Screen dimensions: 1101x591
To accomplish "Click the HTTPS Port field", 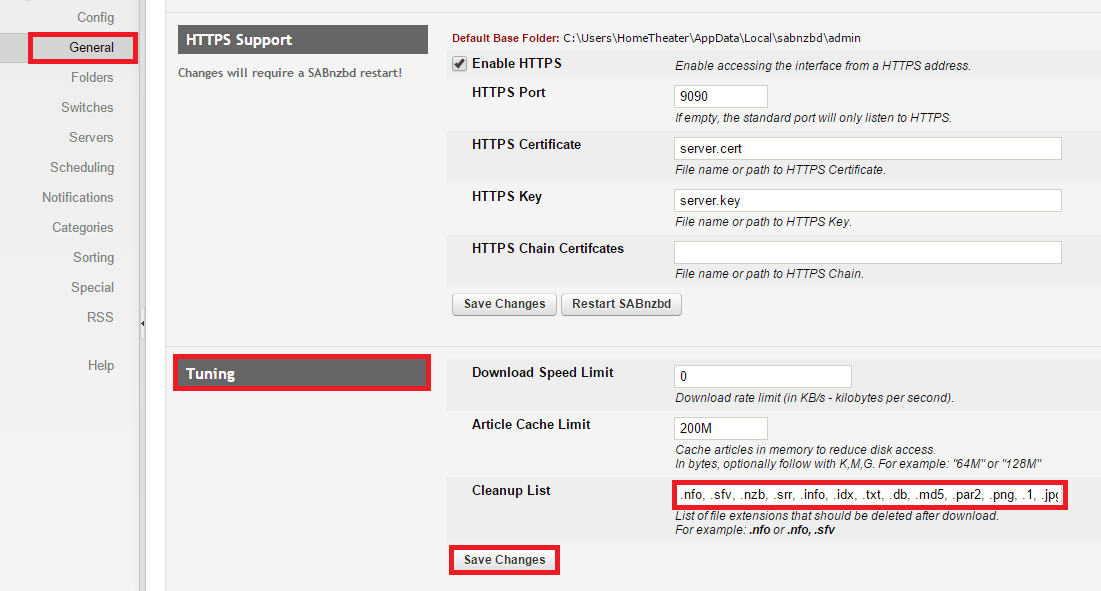I will (720, 96).
